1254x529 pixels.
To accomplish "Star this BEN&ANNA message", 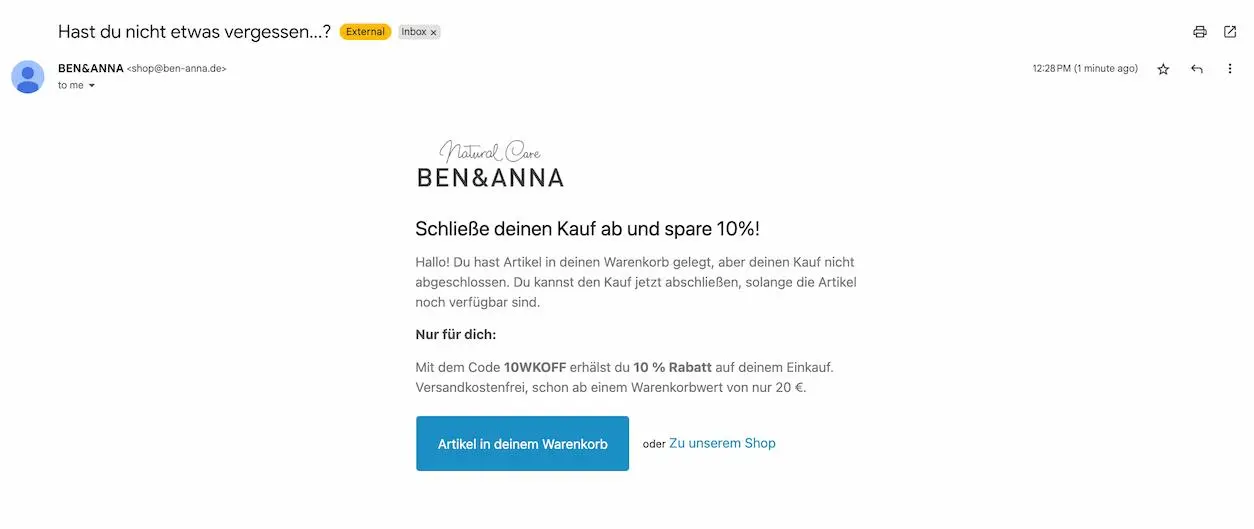I will tap(1163, 69).
